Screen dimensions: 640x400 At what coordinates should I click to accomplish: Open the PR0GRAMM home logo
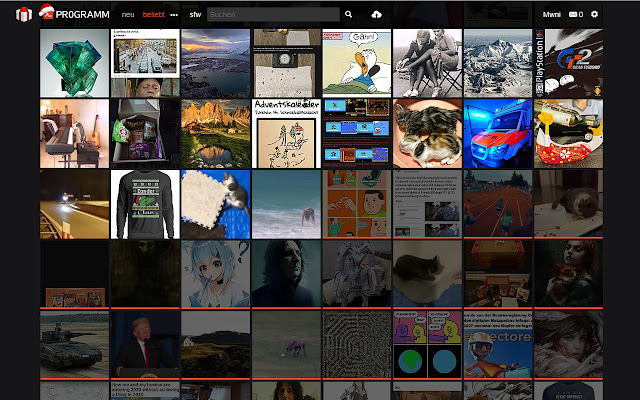click(74, 13)
